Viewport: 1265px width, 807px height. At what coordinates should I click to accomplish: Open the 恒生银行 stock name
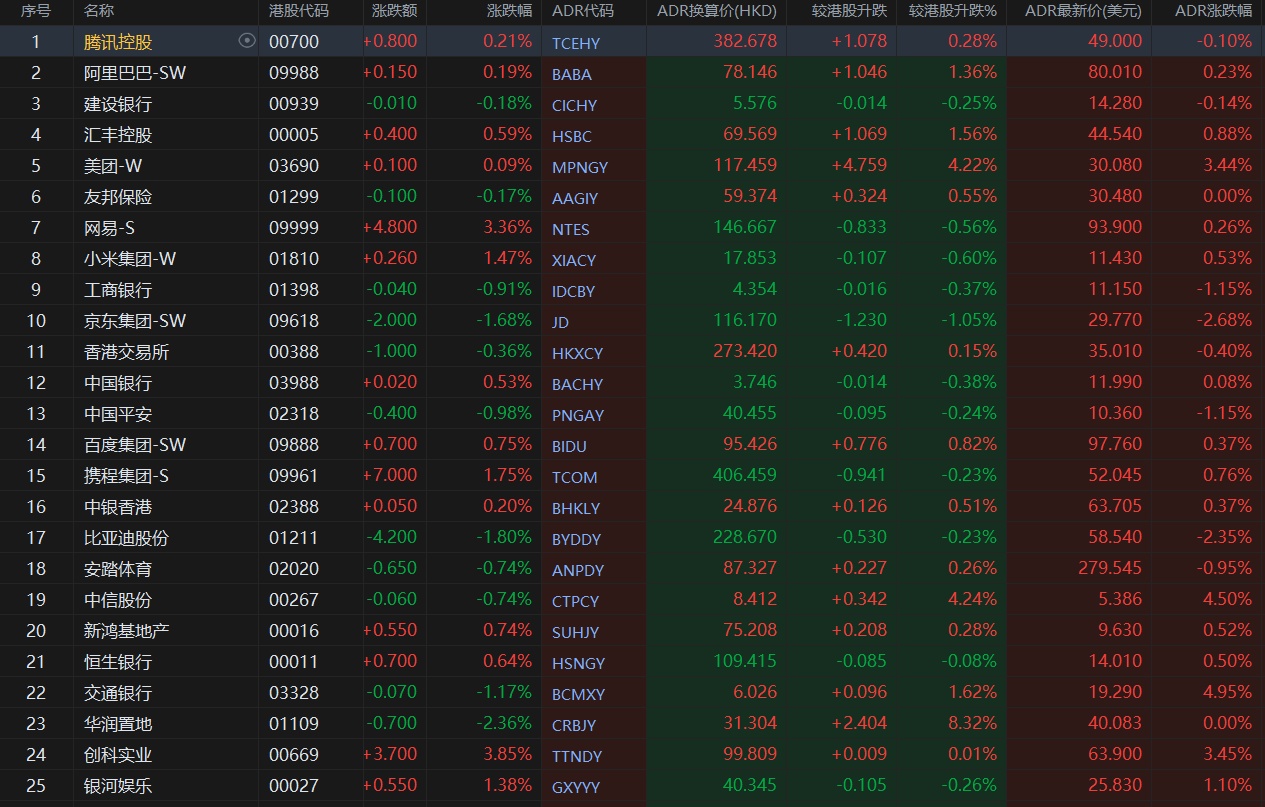click(118, 662)
